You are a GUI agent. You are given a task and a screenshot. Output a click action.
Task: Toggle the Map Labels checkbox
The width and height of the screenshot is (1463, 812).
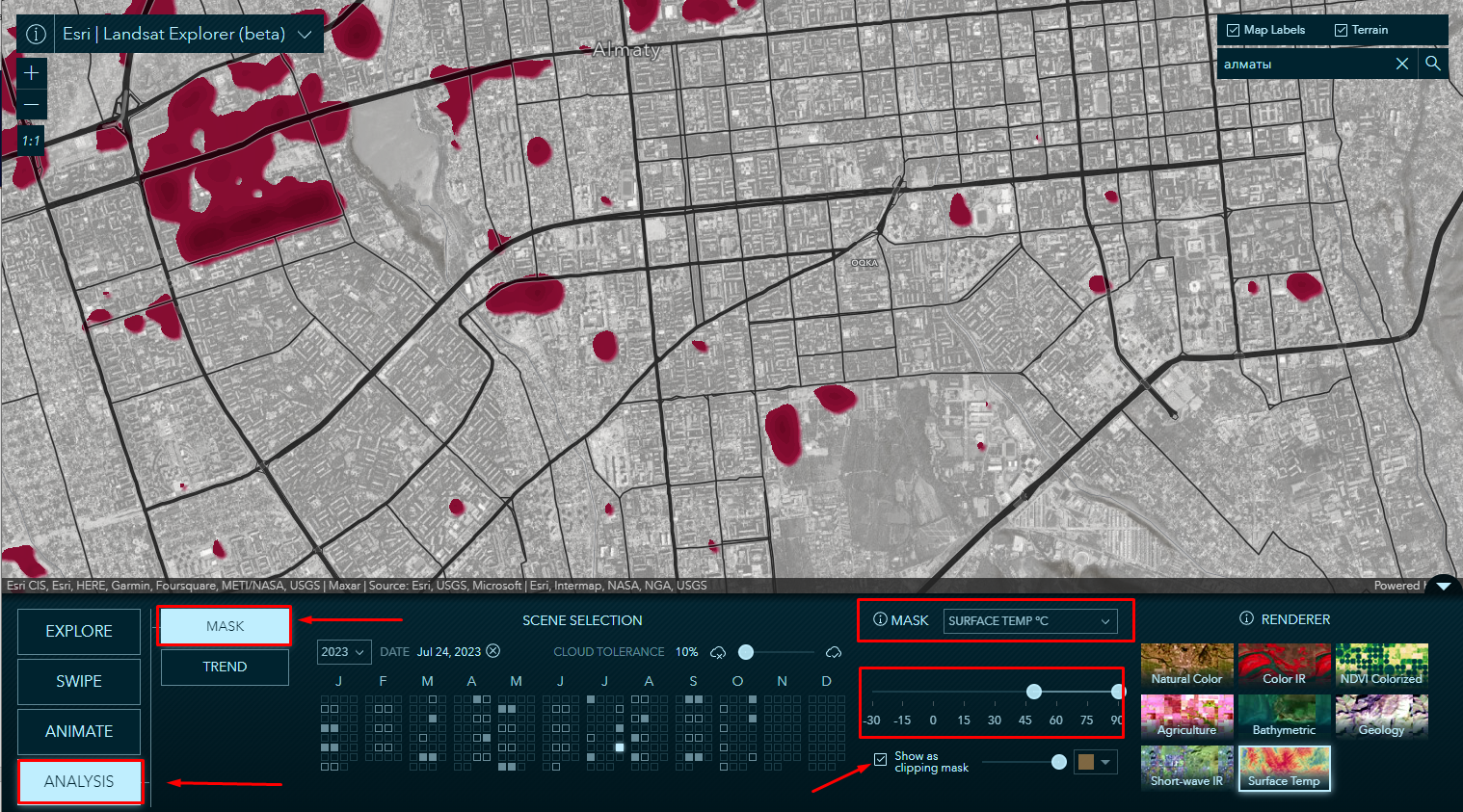point(1233,30)
